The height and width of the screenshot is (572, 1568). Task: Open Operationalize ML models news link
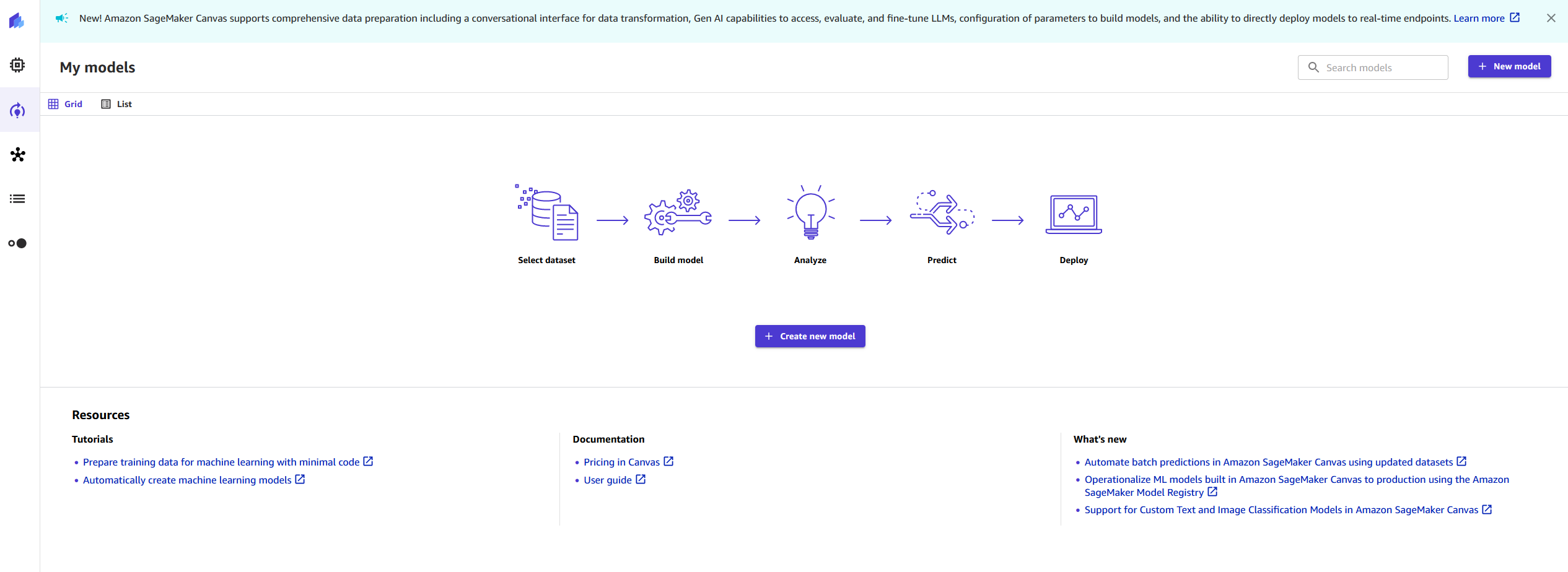pyautogui.click(x=1297, y=486)
